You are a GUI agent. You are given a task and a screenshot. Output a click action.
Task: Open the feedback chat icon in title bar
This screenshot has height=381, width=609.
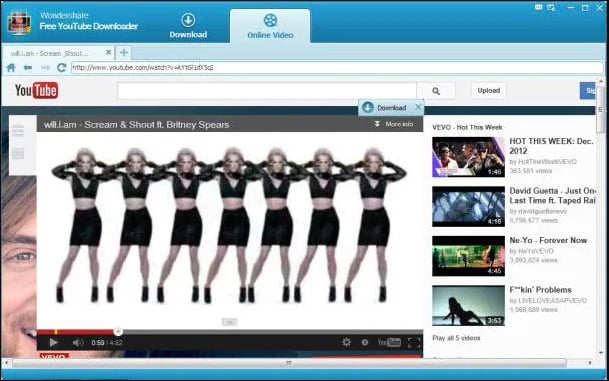[x=538, y=7]
